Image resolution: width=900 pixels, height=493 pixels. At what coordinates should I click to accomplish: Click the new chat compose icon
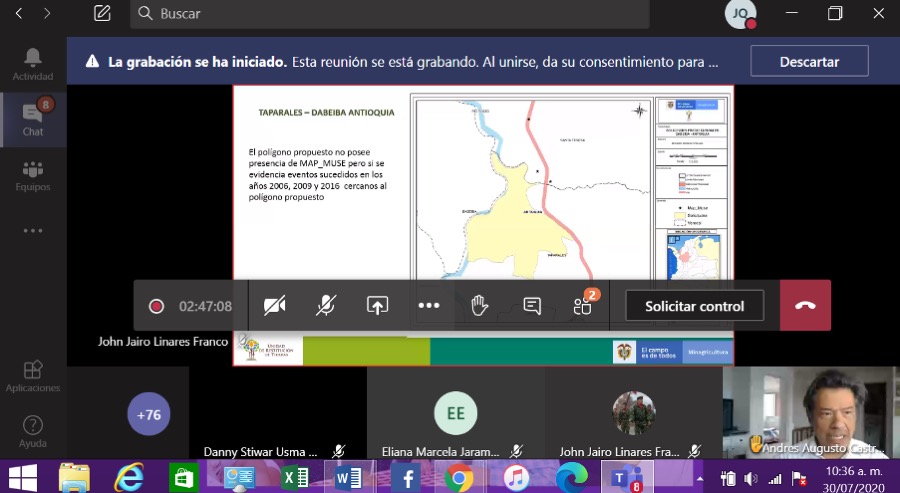point(102,13)
